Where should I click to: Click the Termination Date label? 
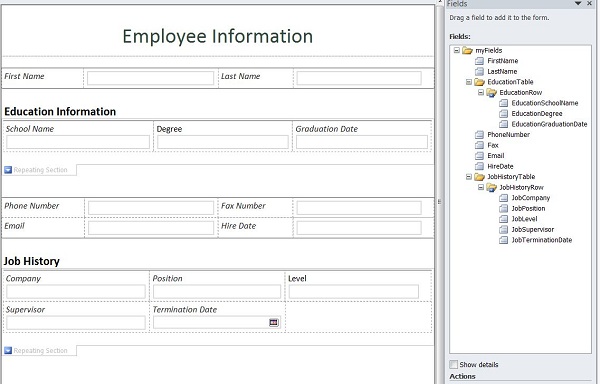pos(185,309)
